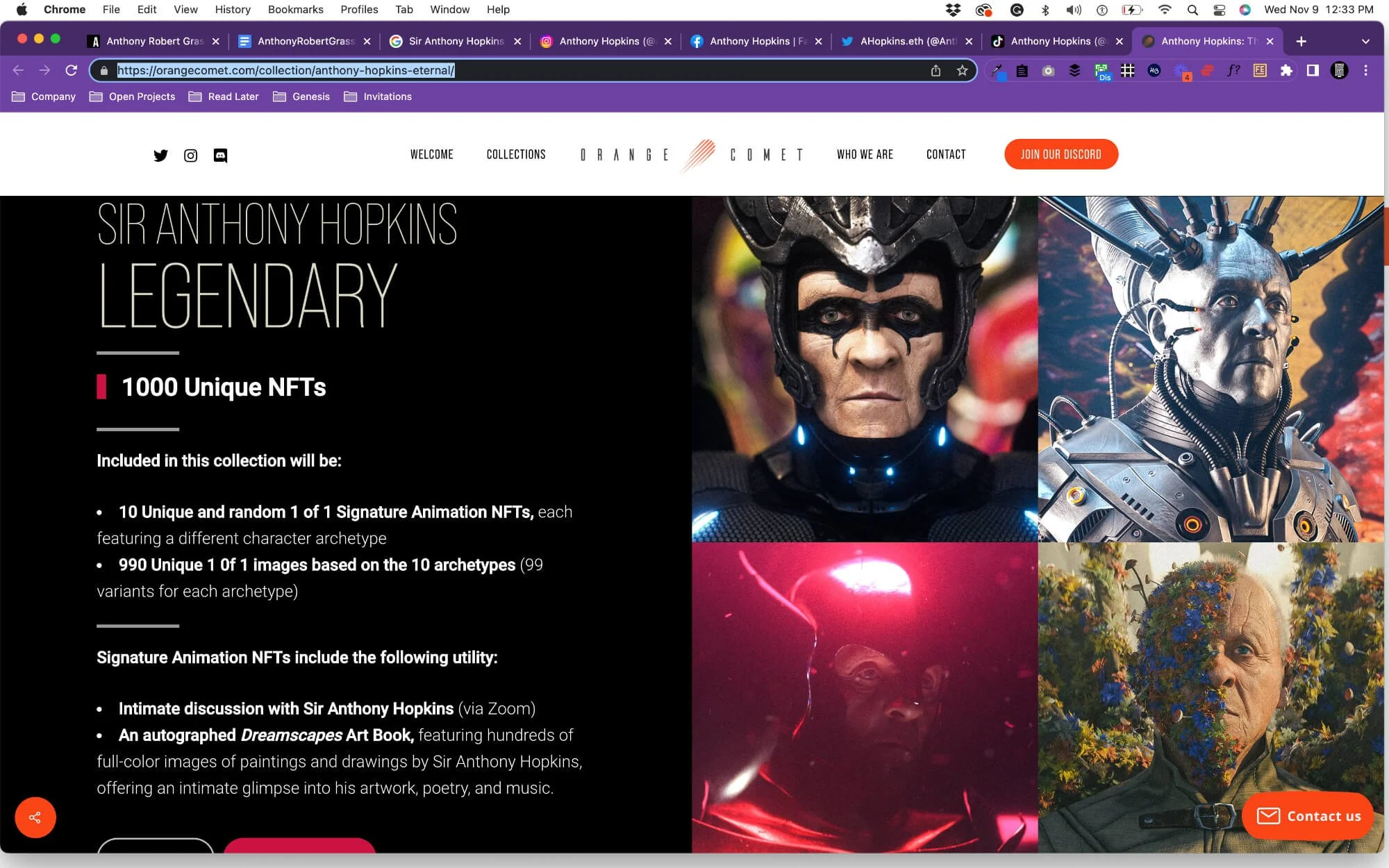Share this page from the address bar
This screenshot has height=868, width=1389.
935,70
